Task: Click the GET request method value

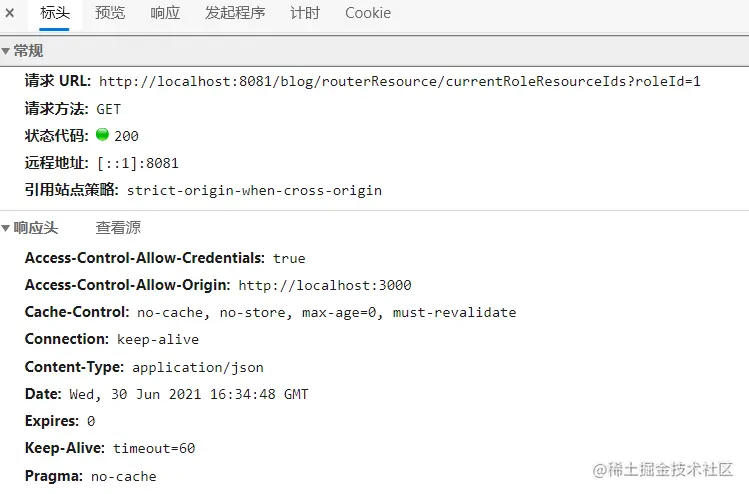Action: coord(108,109)
